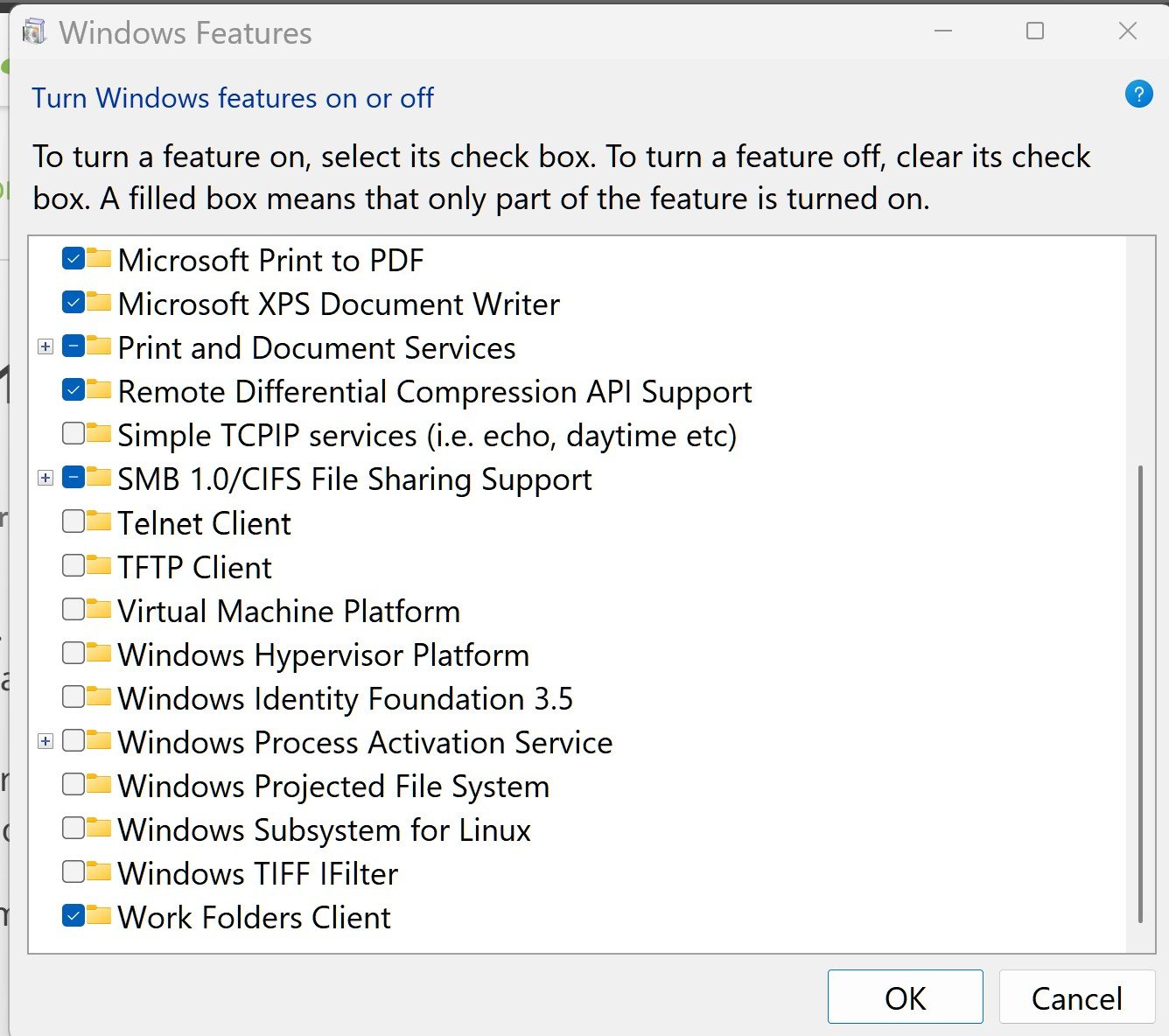Select the Telnet Client label

[204, 523]
